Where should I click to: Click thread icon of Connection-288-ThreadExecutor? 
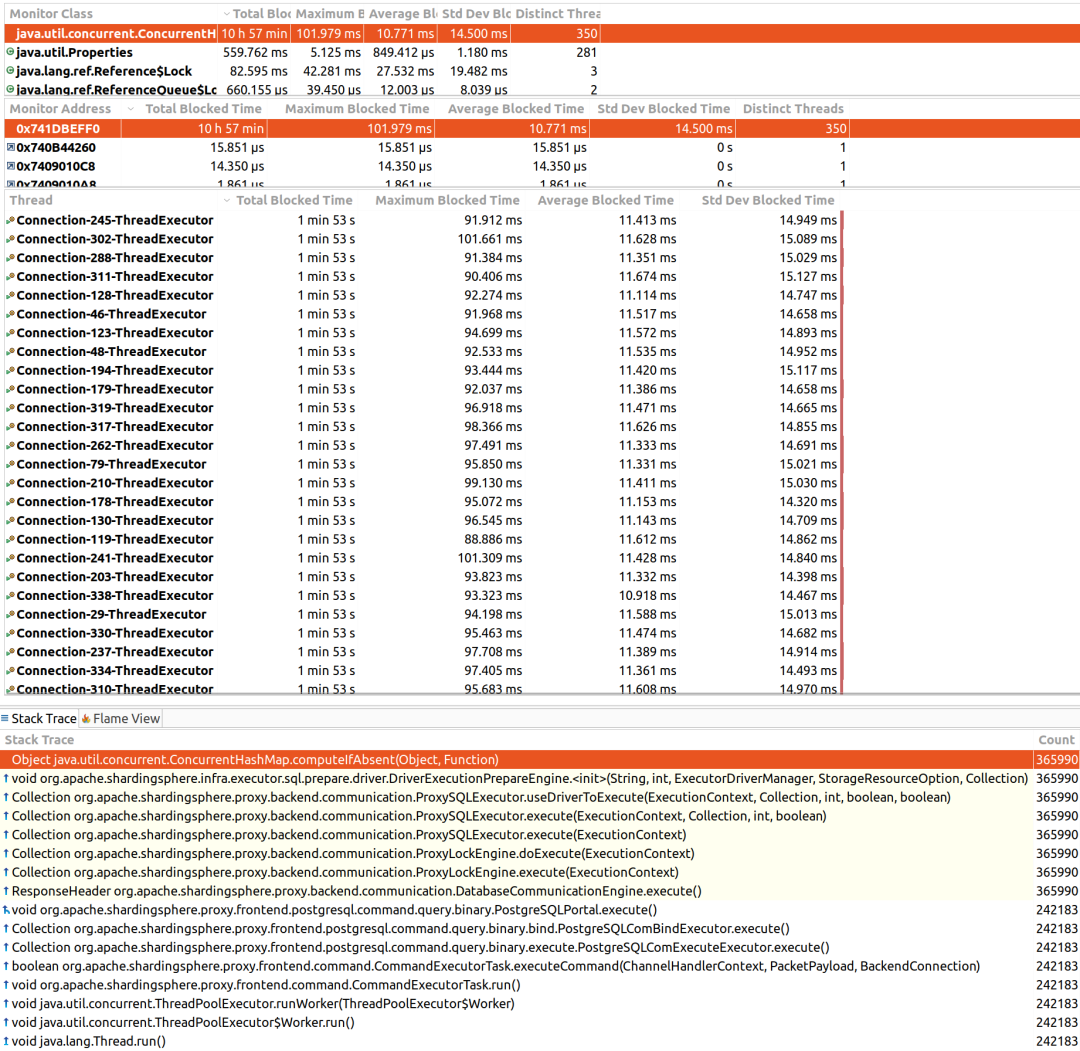tap(10, 258)
